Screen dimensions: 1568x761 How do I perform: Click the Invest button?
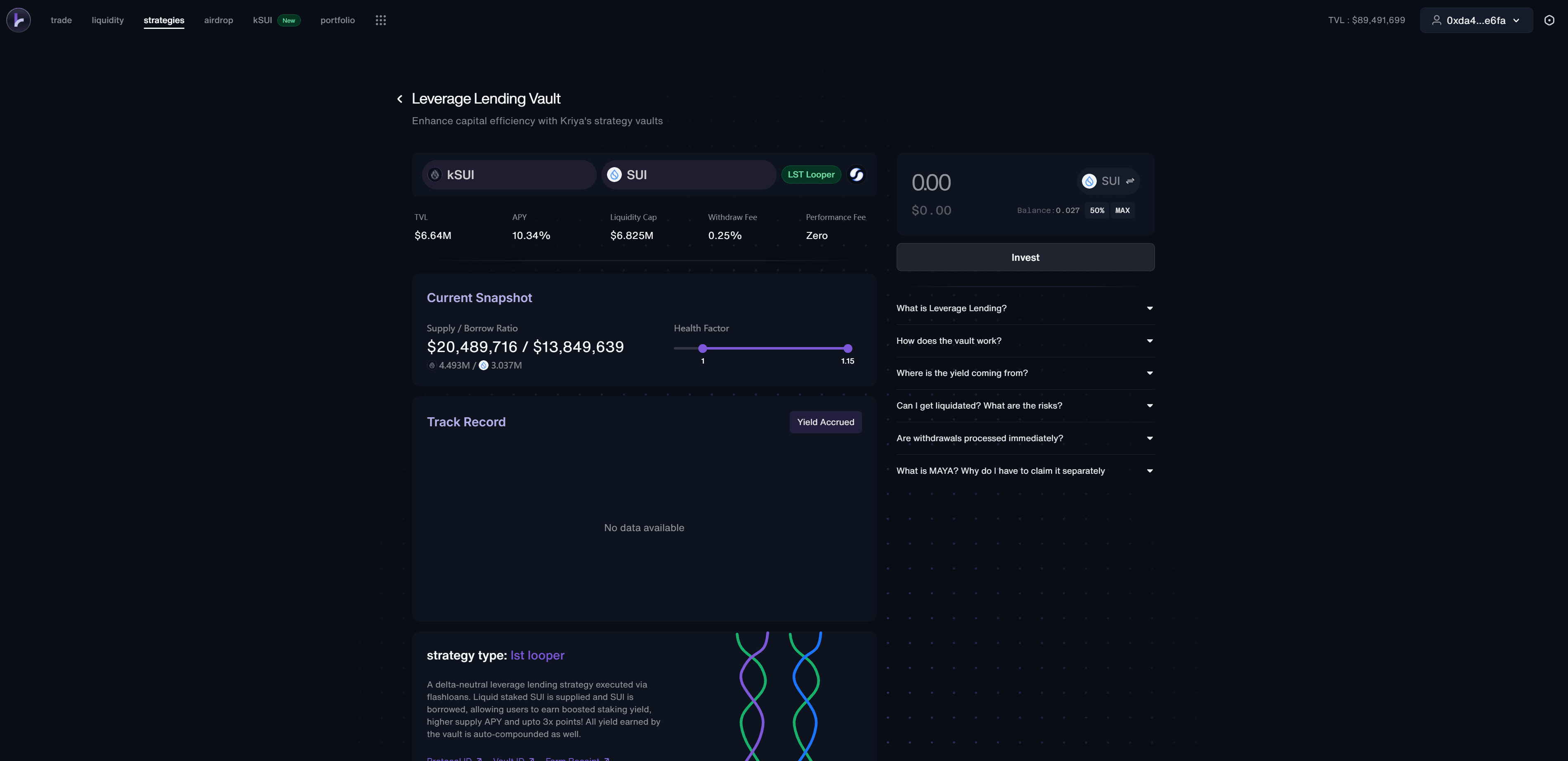(x=1025, y=258)
